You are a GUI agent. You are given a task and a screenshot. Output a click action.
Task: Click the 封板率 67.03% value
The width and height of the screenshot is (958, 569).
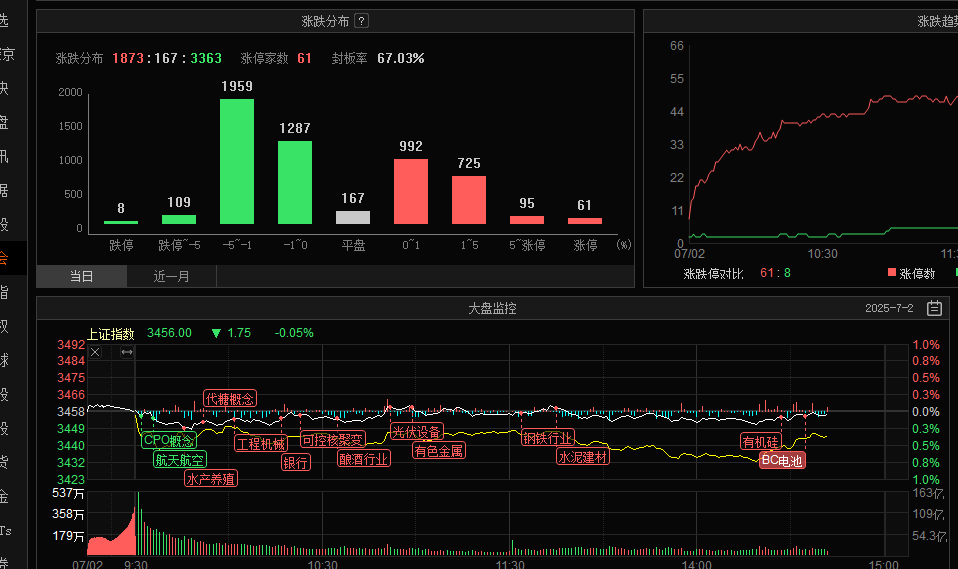pyautogui.click(x=401, y=58)
